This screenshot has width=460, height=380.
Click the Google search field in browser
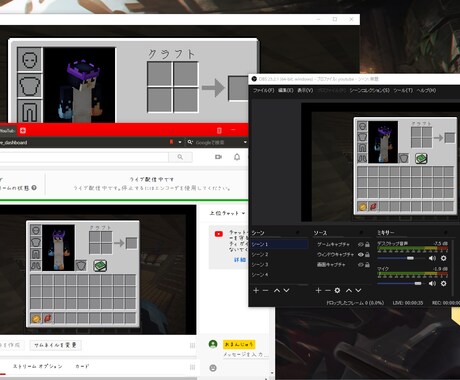point(214,142)
